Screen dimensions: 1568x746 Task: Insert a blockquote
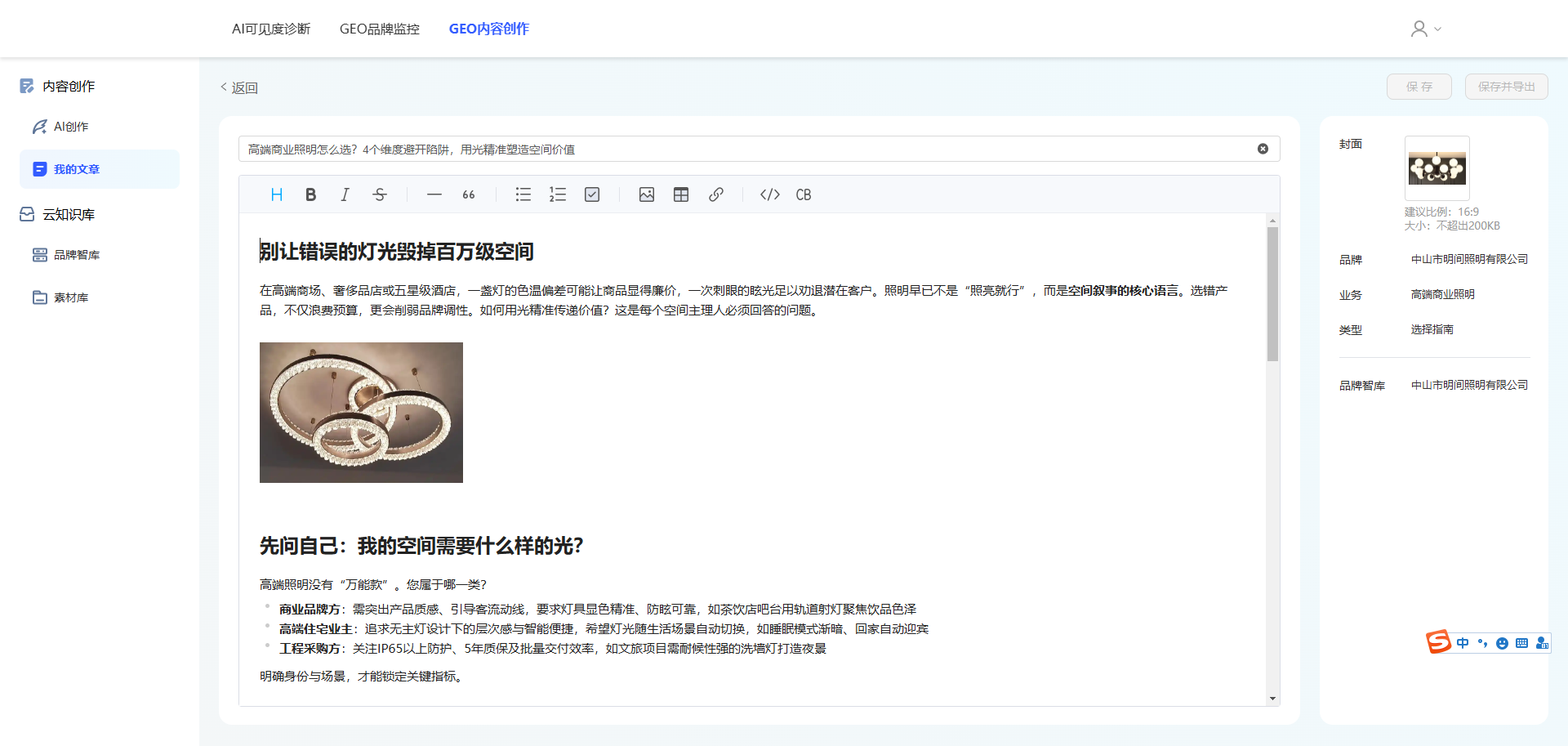click(x=469, y=194)
